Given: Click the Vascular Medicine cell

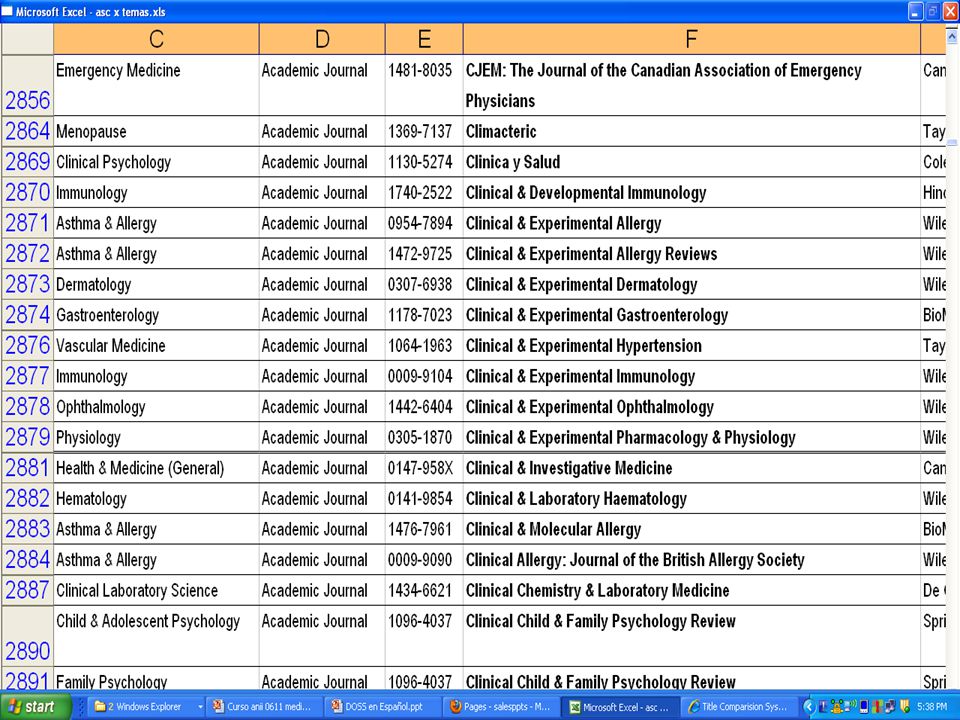Looking at the screenshot, I should [x=156, y=345].
